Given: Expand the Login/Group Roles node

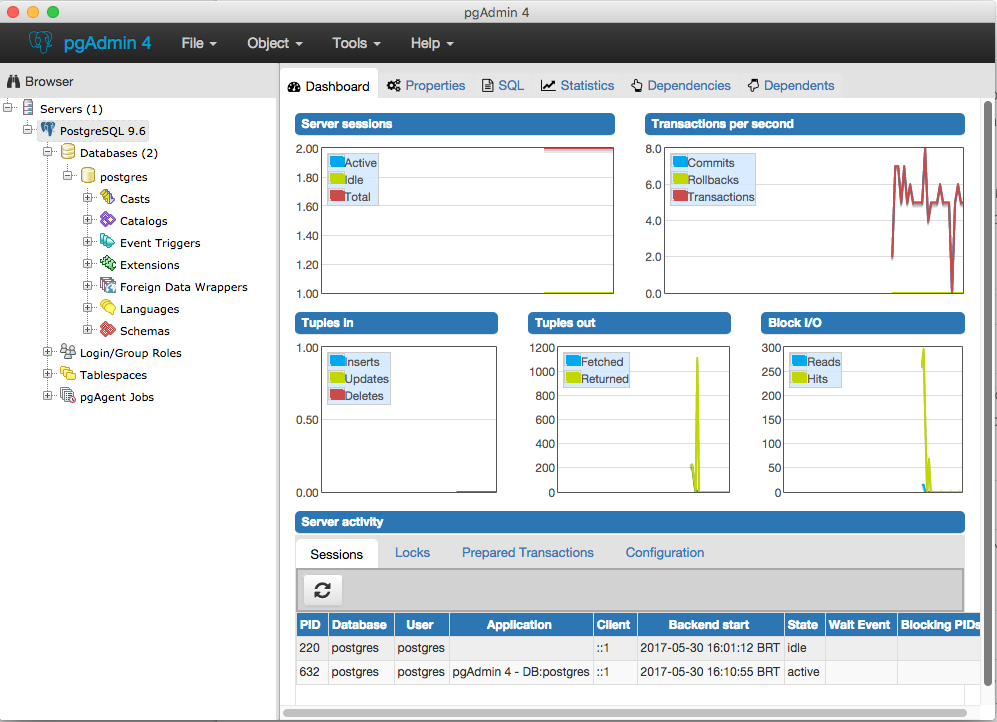Looking at the screenshot, I should (x=48, y=351).
